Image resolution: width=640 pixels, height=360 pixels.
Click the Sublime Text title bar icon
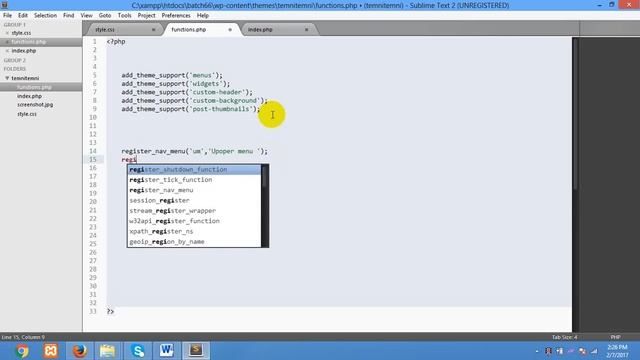coord(4,5)
